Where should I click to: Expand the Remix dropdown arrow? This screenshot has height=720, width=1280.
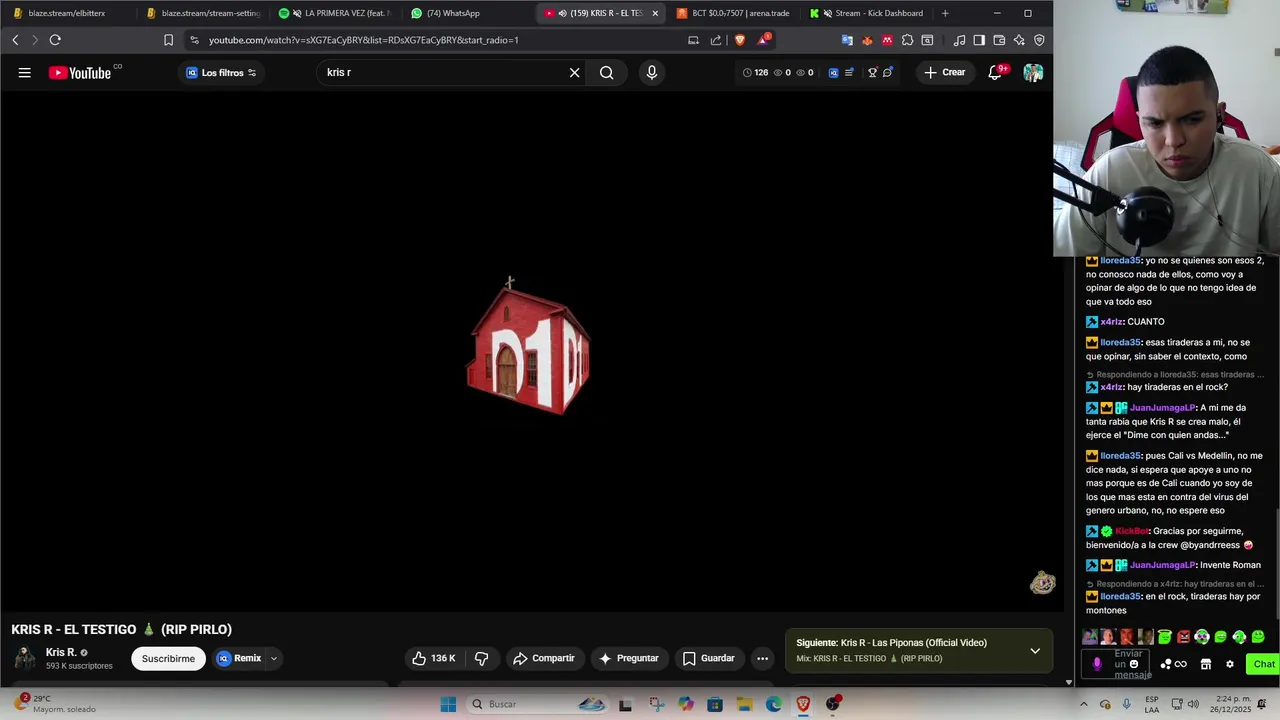click(x=274, y=658)
